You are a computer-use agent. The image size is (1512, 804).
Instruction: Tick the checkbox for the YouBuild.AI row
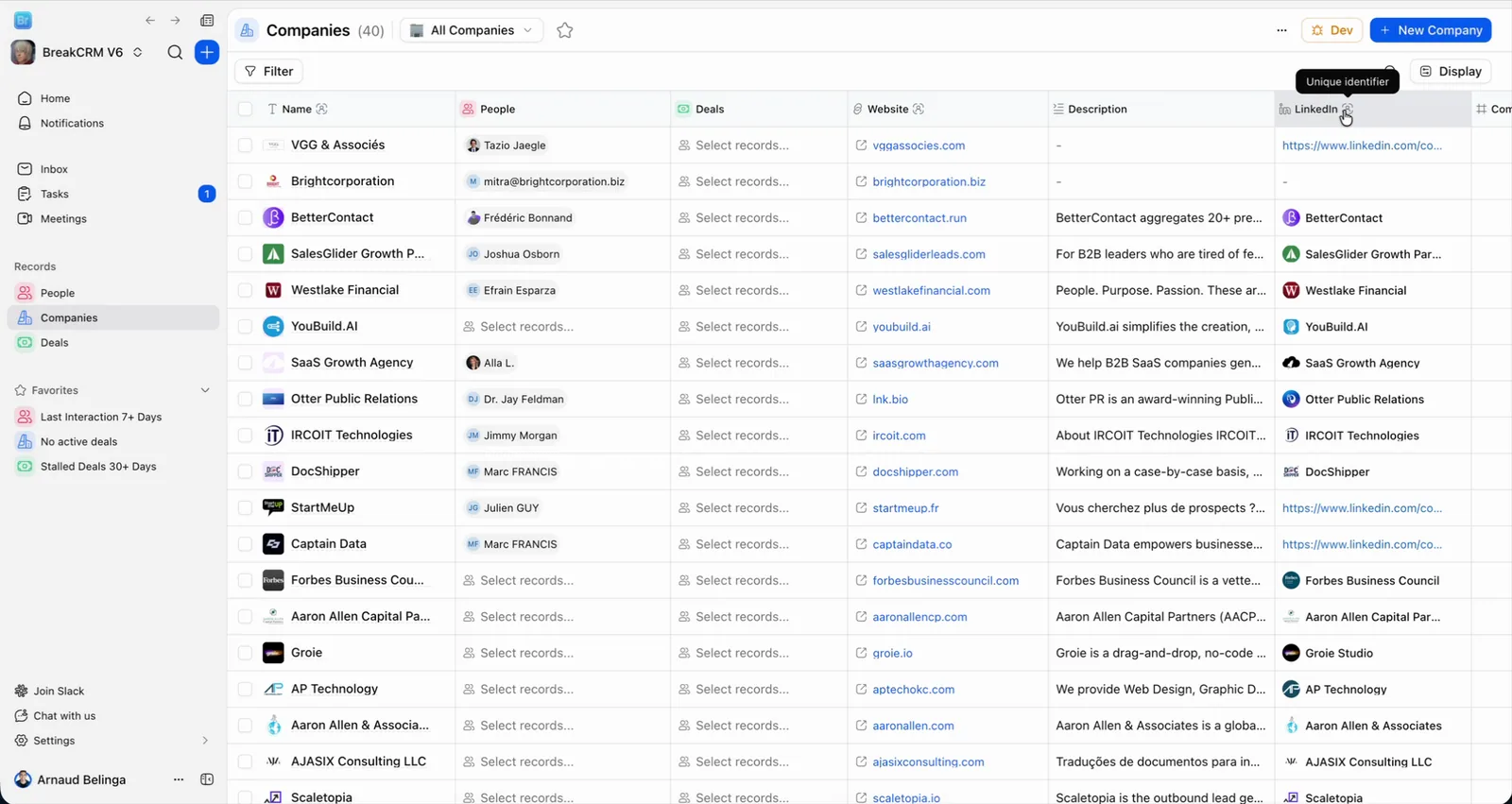click(245, 327)
